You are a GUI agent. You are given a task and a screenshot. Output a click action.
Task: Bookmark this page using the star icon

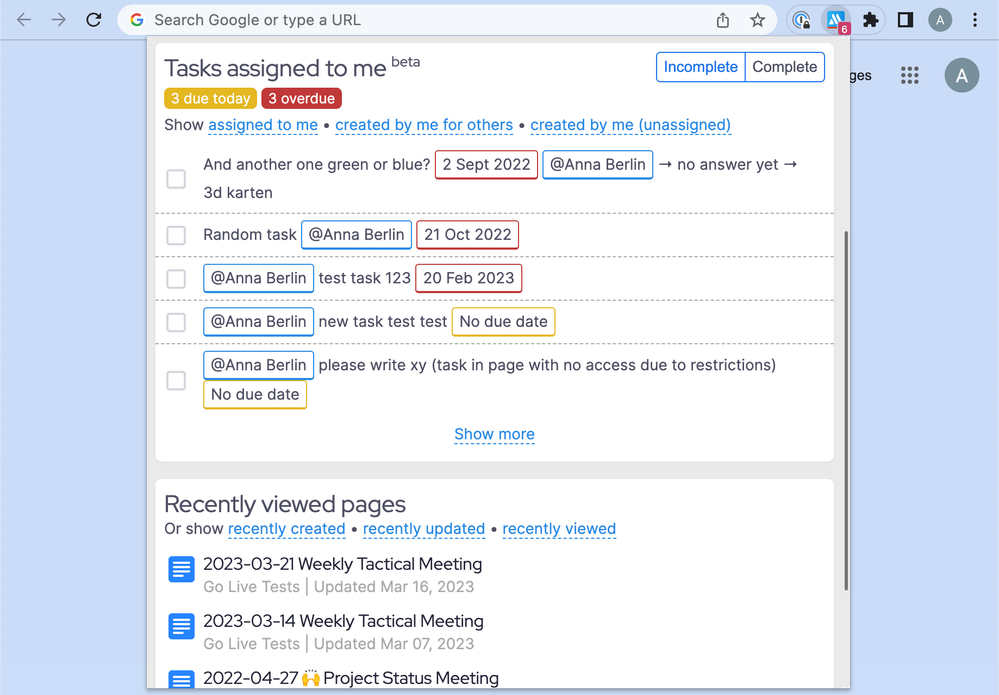757,19
